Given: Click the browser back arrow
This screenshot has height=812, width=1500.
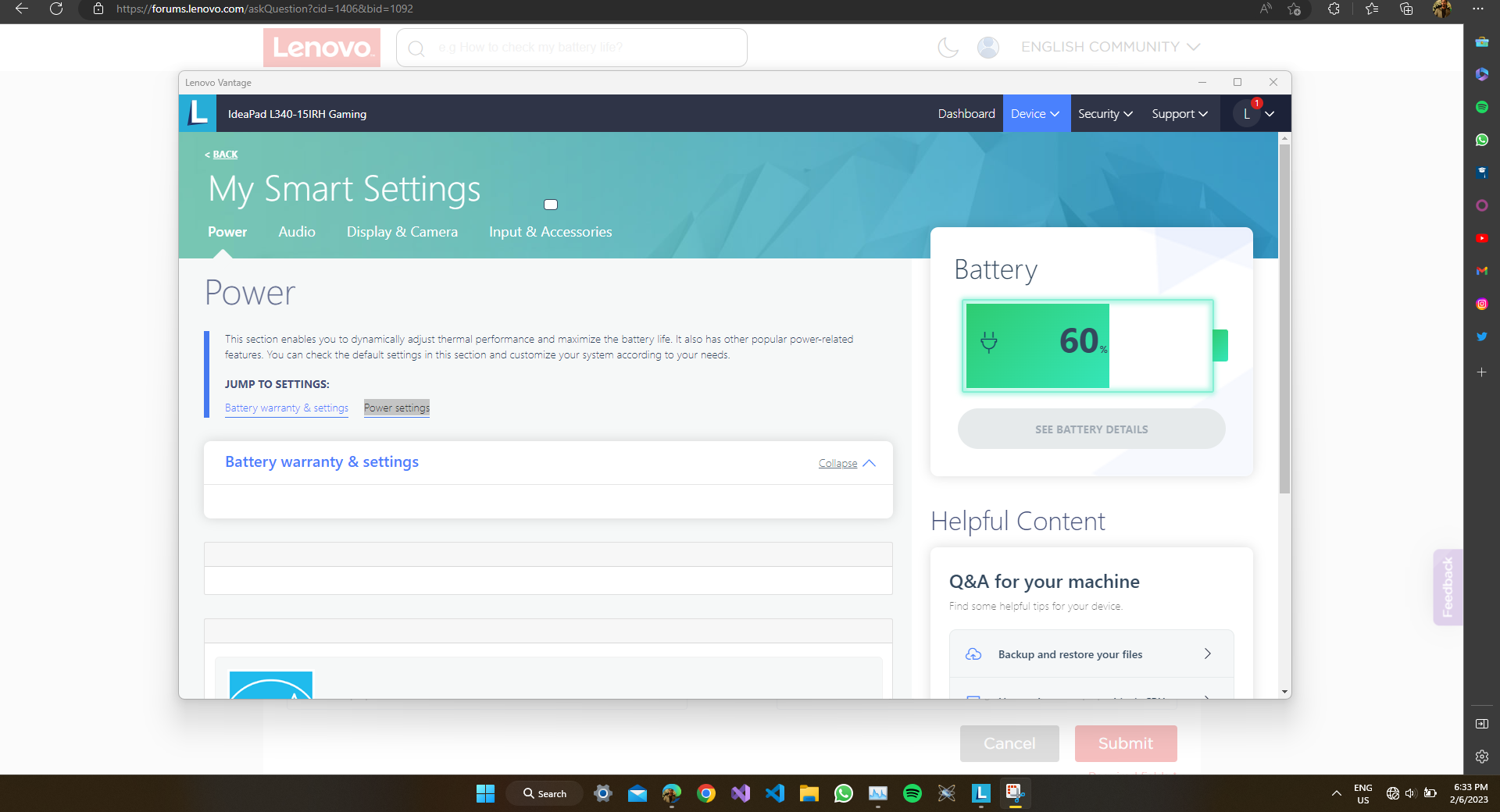Looking at the screenshot, I should point(22,9).
